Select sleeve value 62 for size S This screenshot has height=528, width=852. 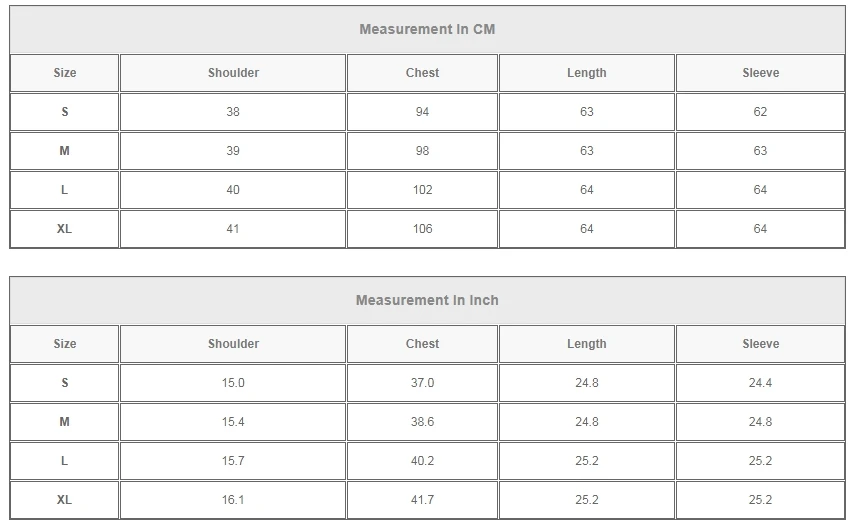tap(760, 112)
